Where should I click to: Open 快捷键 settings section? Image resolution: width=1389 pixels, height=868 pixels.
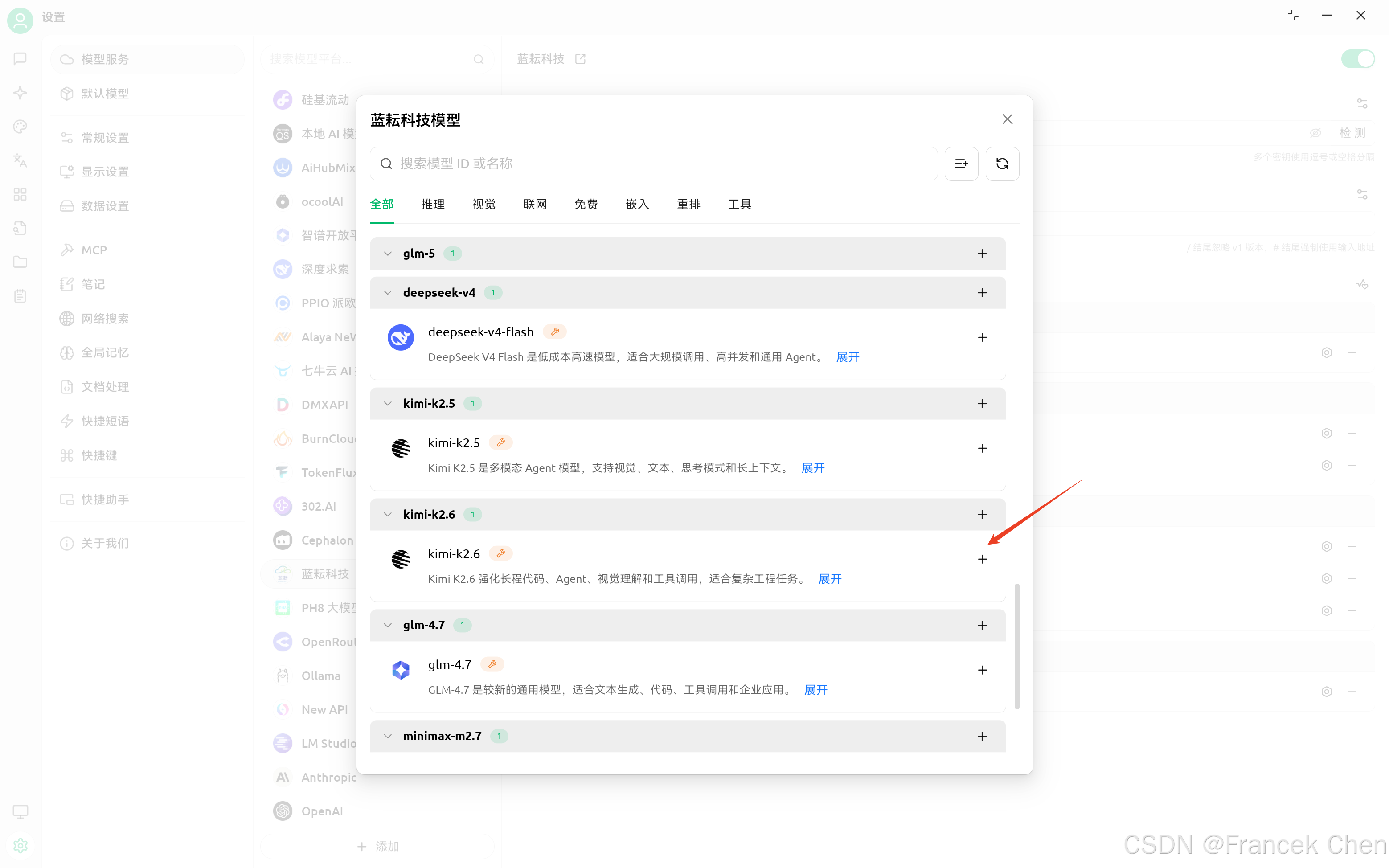click(x=148, y=455)
